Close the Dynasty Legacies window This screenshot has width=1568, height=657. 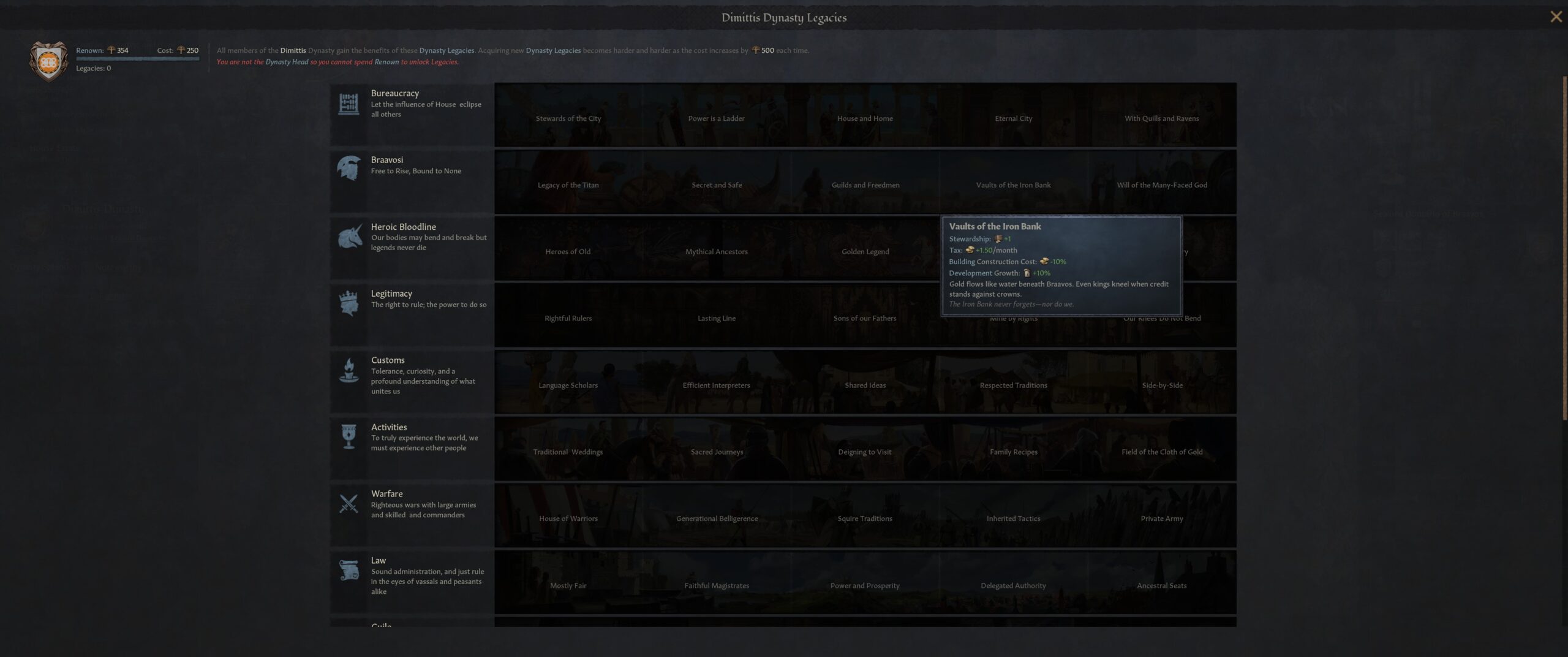tap(1556, 17)
